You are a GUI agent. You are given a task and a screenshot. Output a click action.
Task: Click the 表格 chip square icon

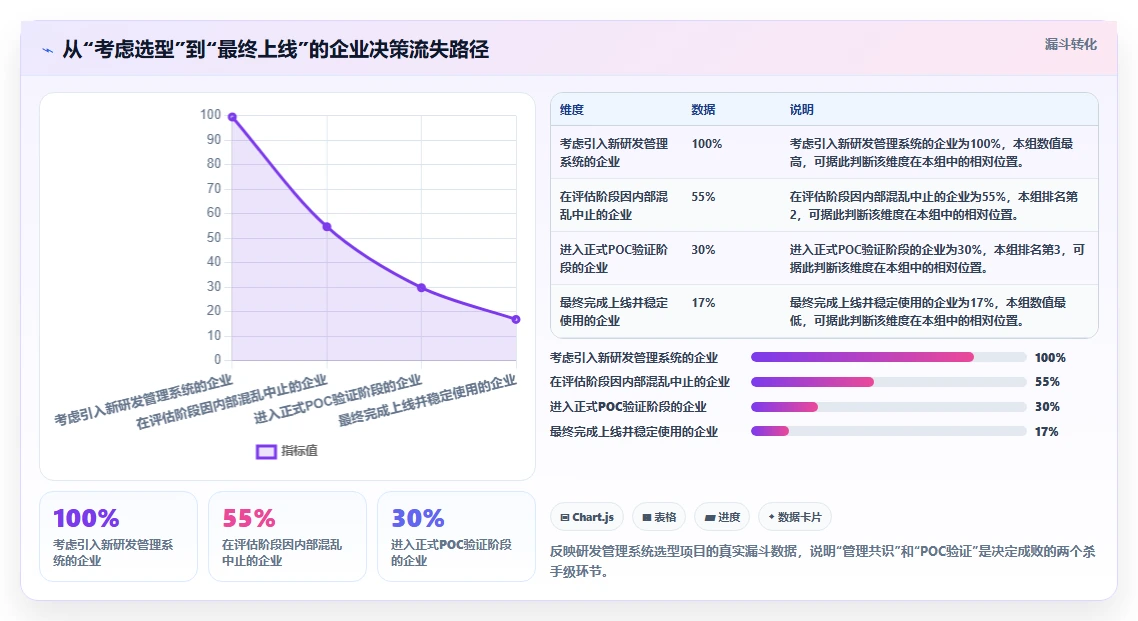(x=647, y=518)
